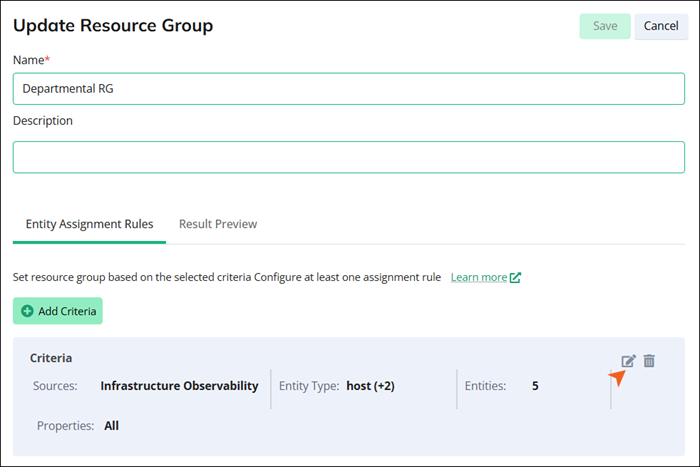
Task: Select the Infrastructure Observability source value
Action: pos(179,386)
